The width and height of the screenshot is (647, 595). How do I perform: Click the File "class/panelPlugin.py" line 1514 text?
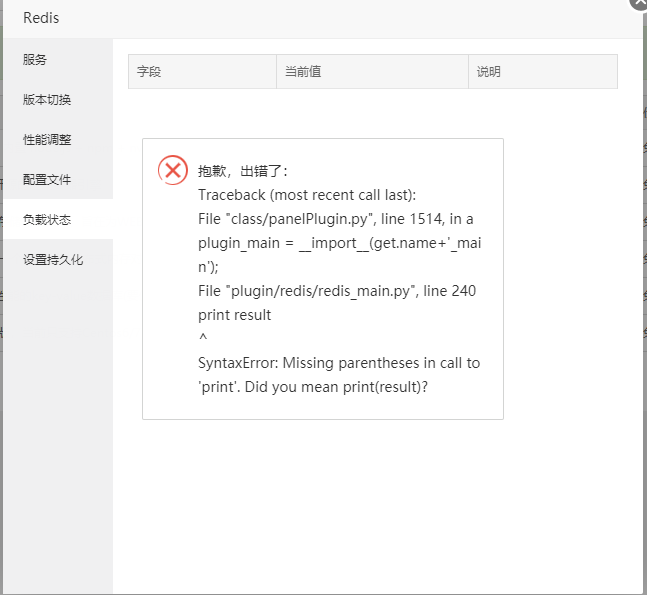click(x=335, y=219)
